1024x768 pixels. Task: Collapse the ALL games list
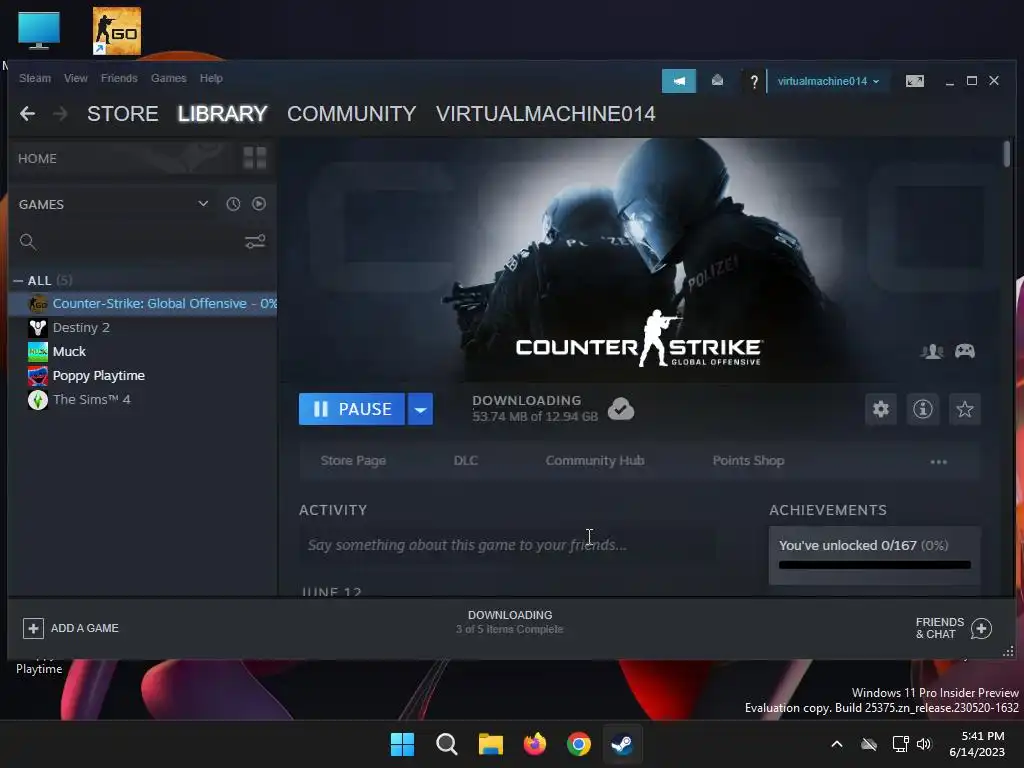pos(18,281)
